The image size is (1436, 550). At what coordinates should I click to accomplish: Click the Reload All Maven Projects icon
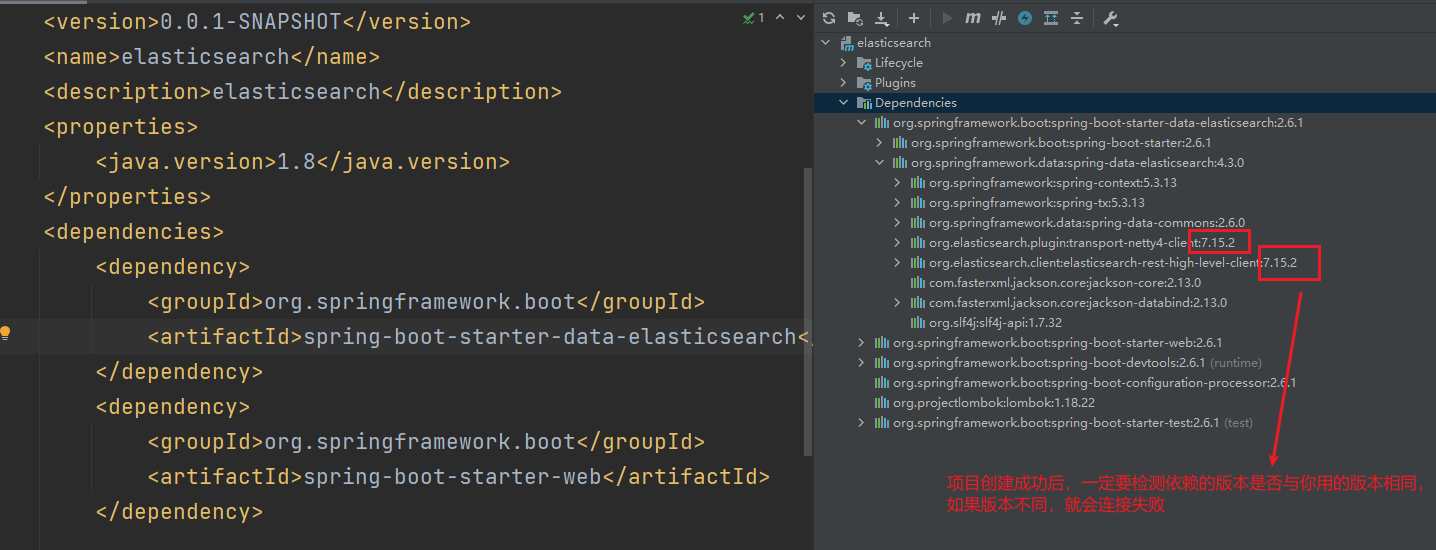829,18
